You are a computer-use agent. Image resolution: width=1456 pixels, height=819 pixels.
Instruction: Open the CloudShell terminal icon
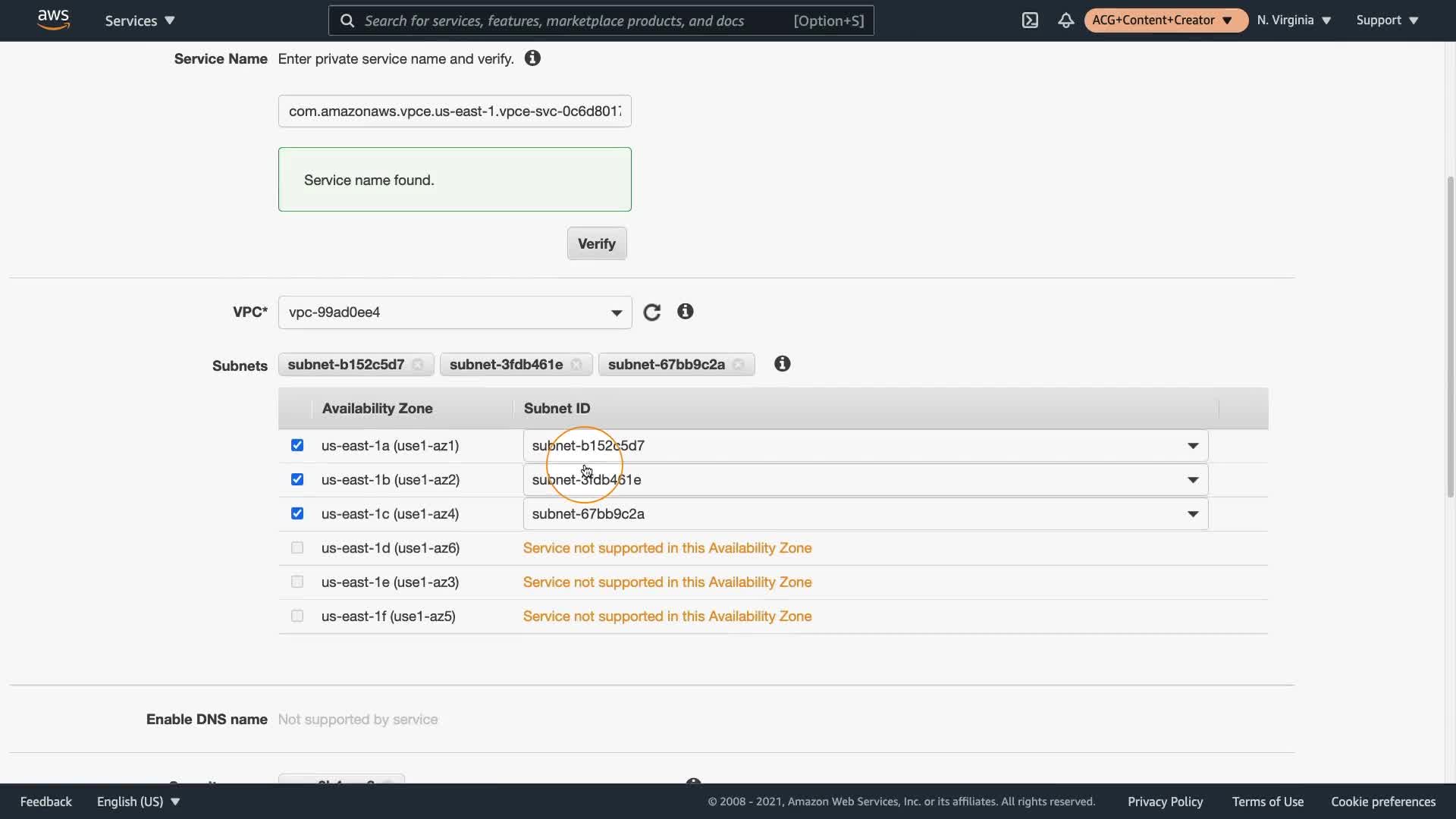click(1030, 20)
